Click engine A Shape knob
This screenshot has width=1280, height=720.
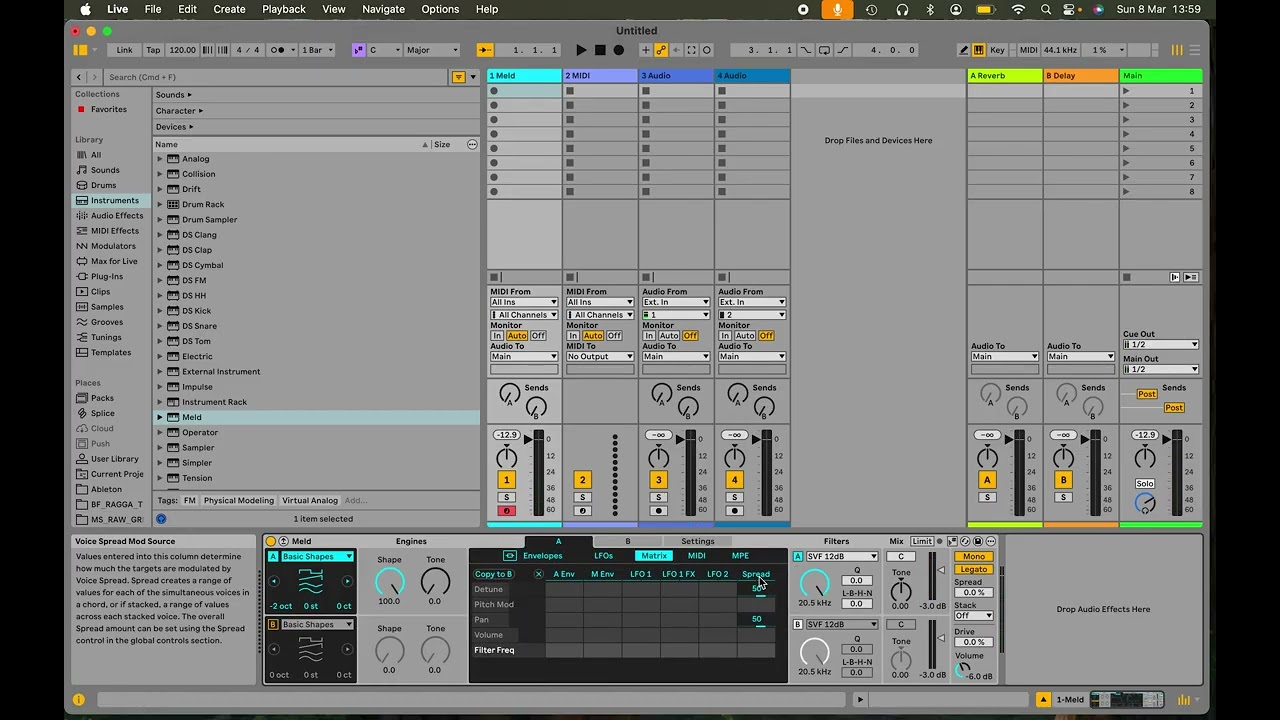(389, 582)
